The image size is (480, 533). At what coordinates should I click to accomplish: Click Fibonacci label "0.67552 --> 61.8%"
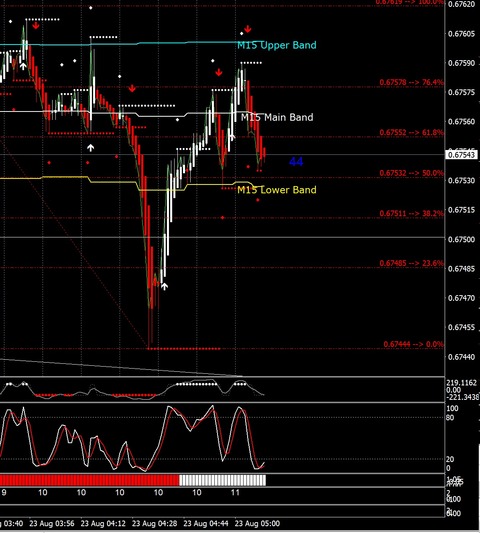411,132
